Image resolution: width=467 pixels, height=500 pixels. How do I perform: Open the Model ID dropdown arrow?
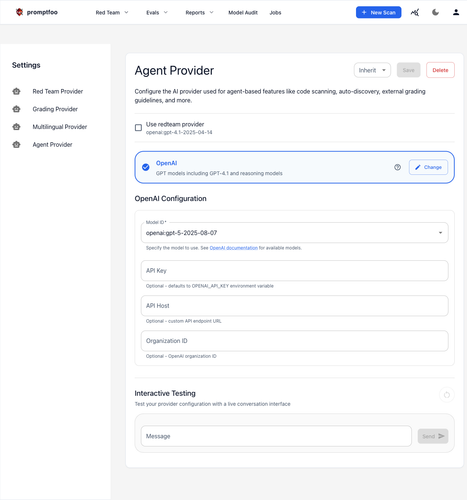tap(440, 233)
